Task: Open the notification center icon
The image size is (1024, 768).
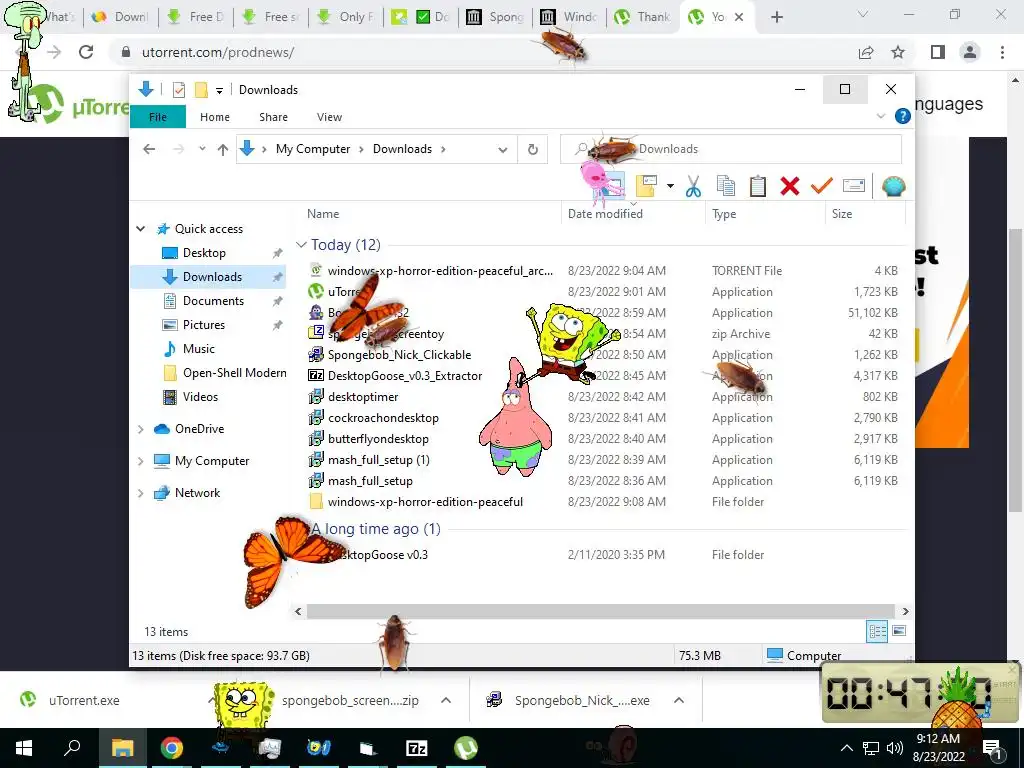Action: click(993, 749)
